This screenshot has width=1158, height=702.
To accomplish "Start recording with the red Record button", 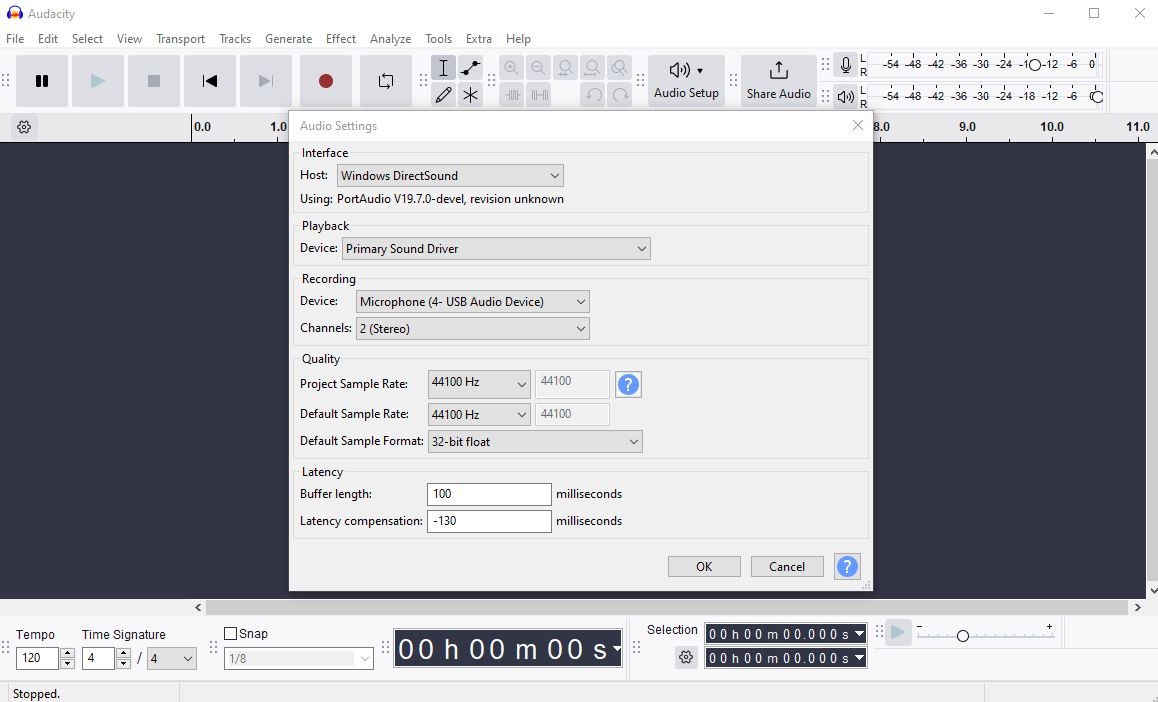I will 326,80.
